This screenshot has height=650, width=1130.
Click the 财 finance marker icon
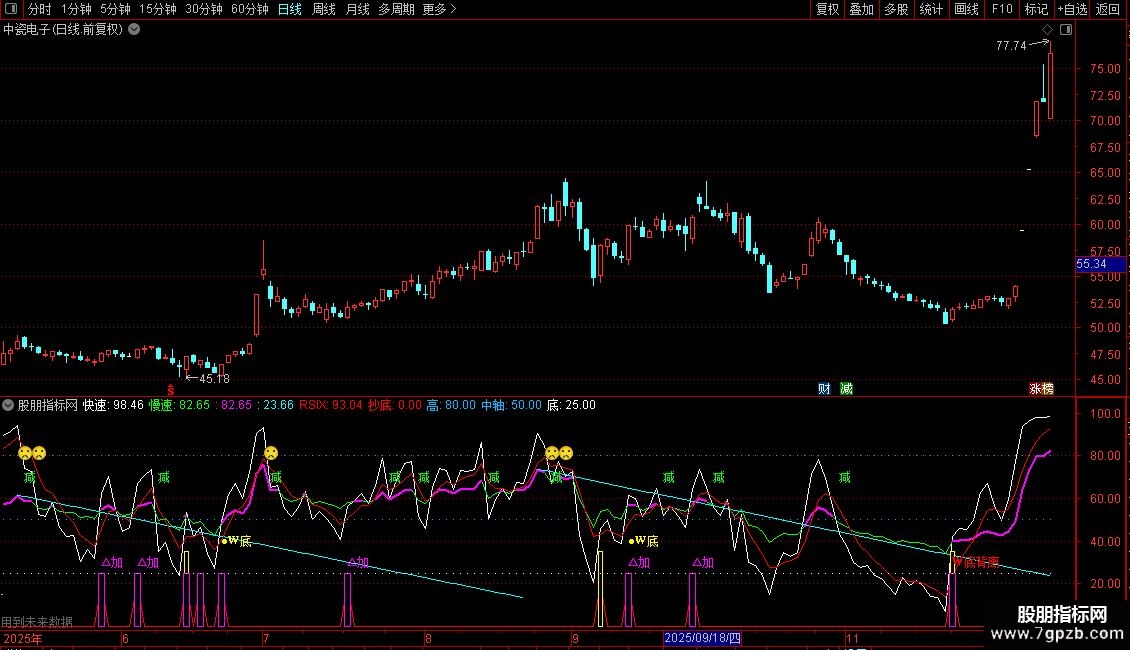(824, 389)
